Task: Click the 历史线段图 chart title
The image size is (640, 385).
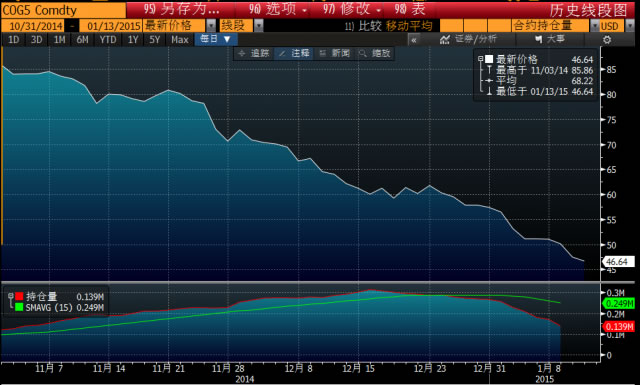Action: [x=588, y=10]
